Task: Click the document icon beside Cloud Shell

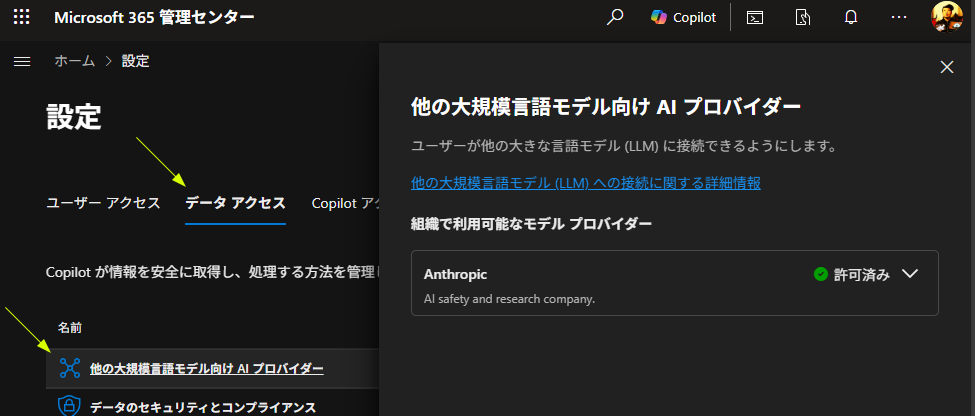Action: [x=802, y=17]
